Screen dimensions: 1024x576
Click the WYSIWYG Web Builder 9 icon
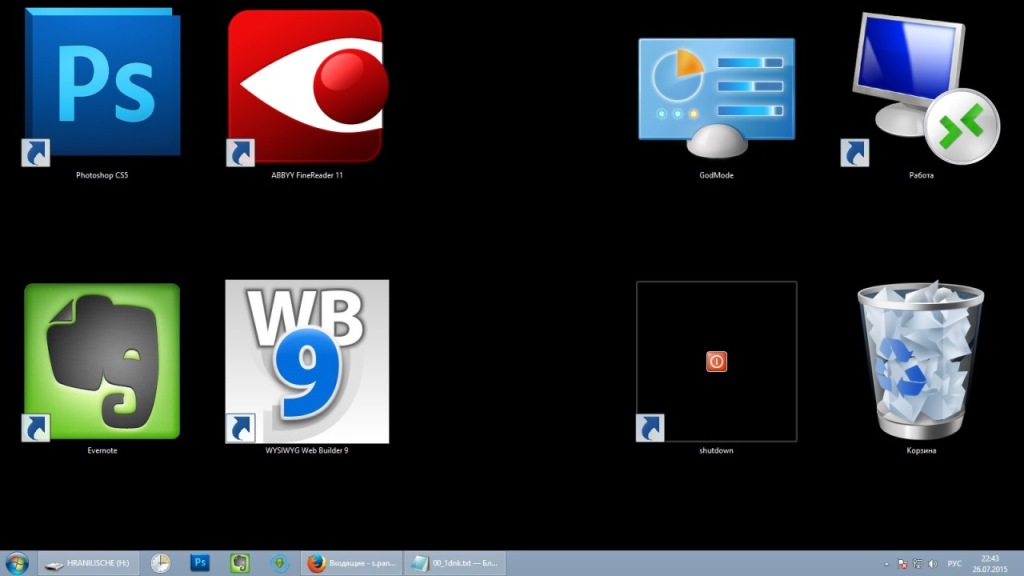307,361
